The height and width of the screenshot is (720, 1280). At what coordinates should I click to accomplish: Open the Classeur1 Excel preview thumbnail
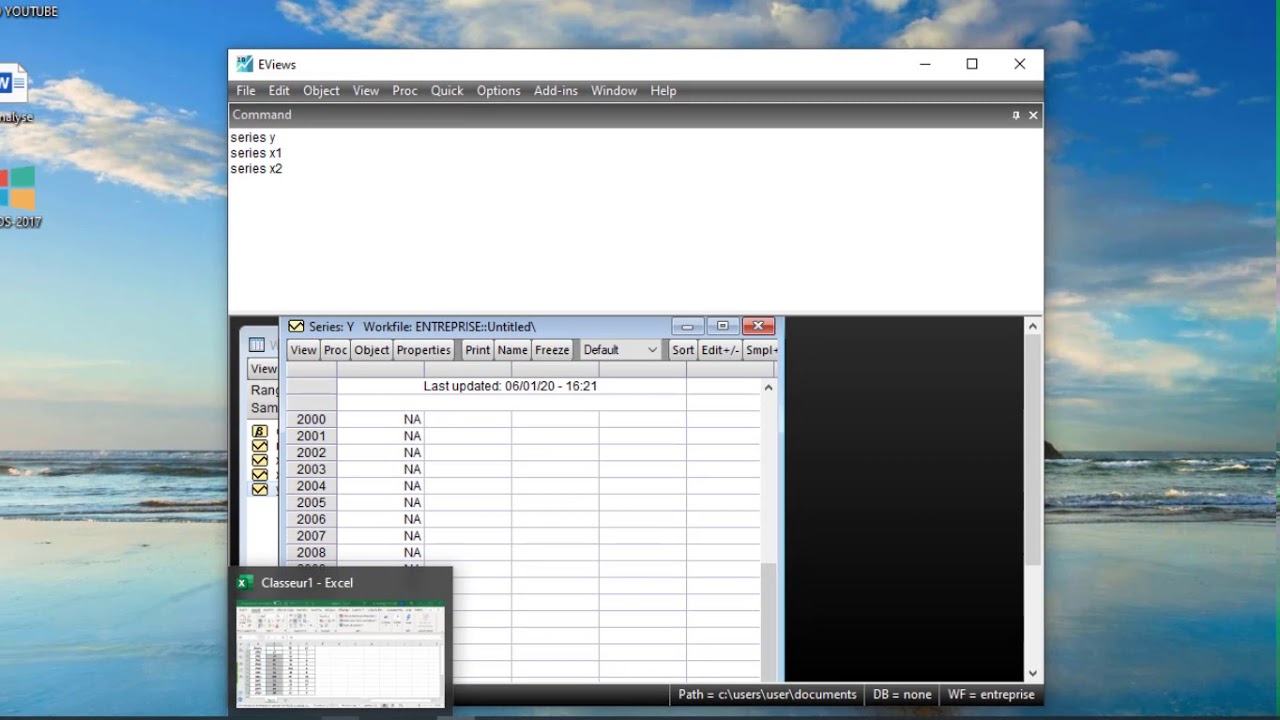click(341, 653)
